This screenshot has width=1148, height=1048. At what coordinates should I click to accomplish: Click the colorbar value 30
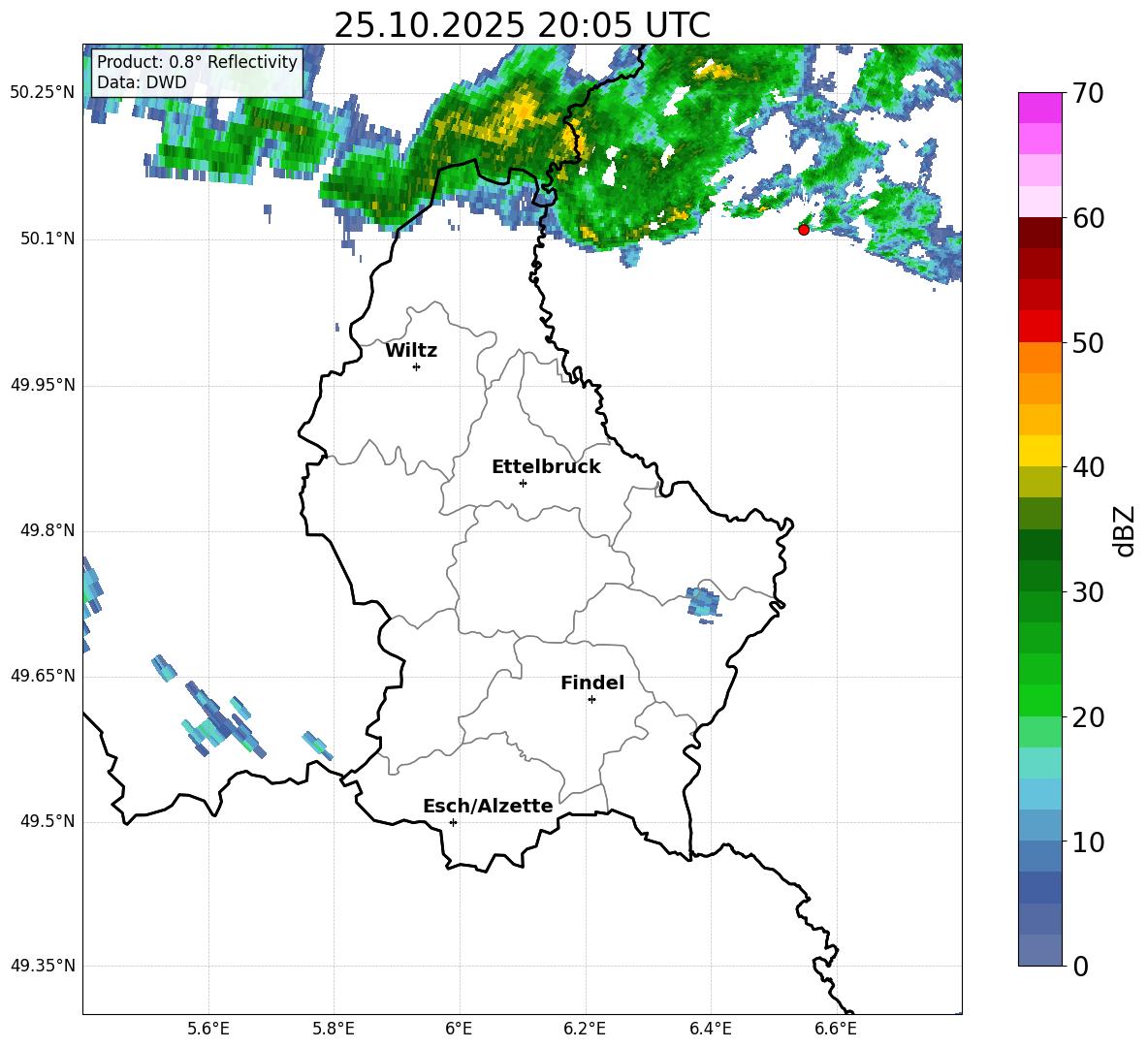coord(1088,592)
